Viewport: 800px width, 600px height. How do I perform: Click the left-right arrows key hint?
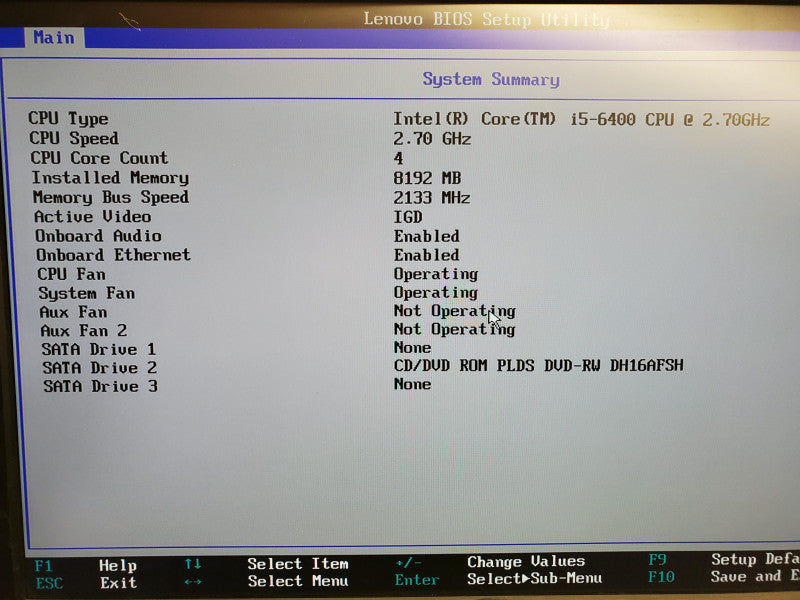click(193, 582)
